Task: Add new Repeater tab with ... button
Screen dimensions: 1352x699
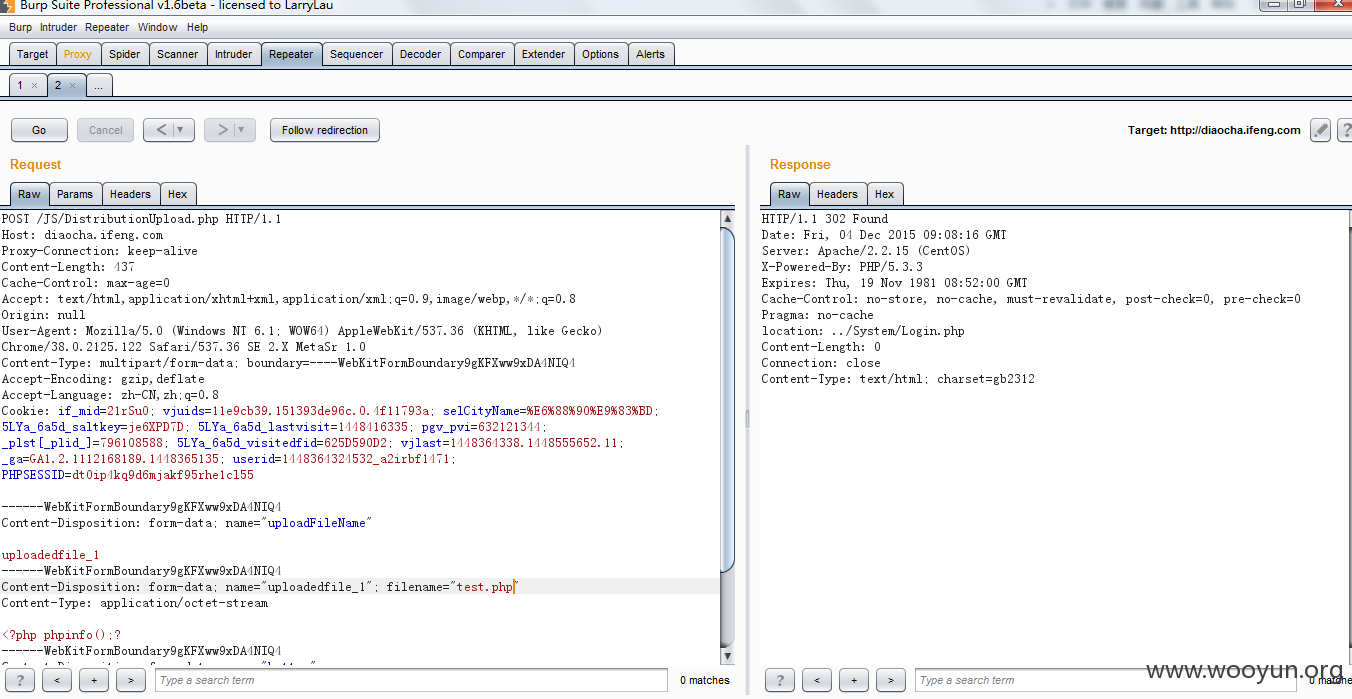Action: (98, 86)
